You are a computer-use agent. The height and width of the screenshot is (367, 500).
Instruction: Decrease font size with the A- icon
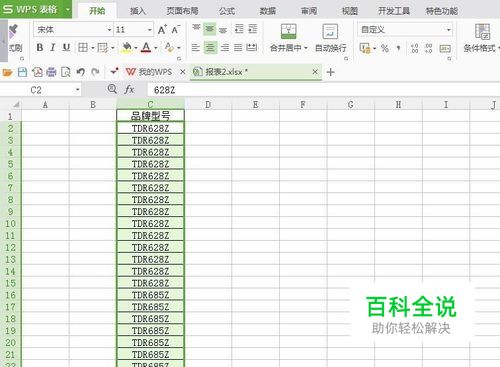coord(176,30)
